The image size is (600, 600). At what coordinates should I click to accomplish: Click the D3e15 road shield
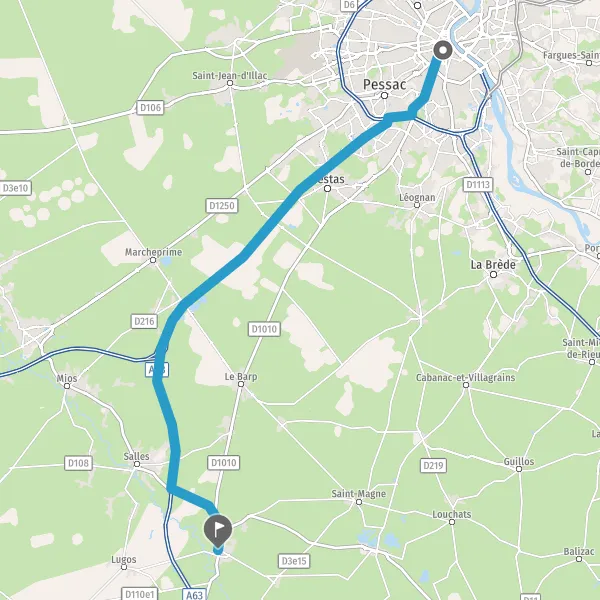pos(294,561)
